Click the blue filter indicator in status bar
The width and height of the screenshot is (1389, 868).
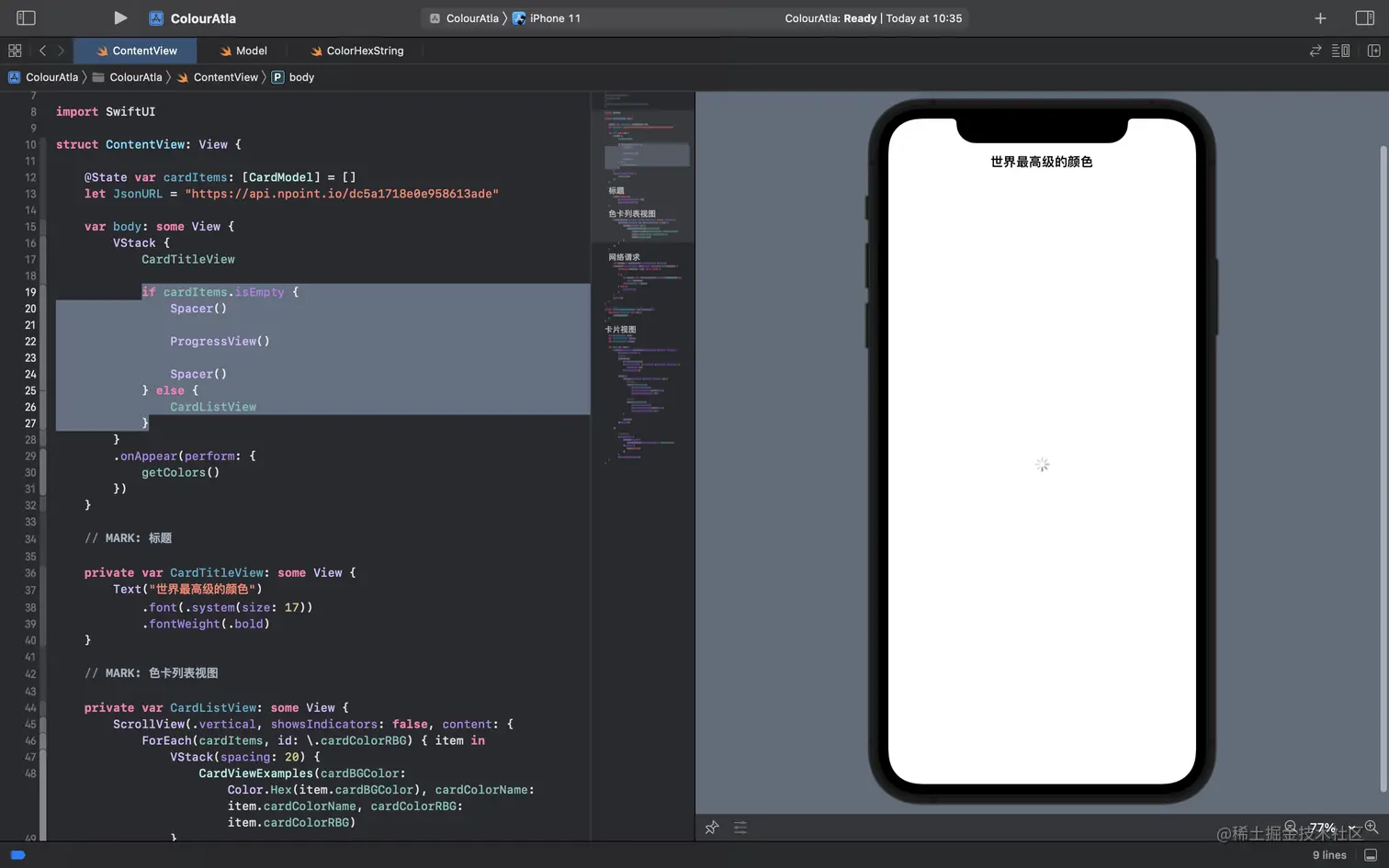(17, 855)
